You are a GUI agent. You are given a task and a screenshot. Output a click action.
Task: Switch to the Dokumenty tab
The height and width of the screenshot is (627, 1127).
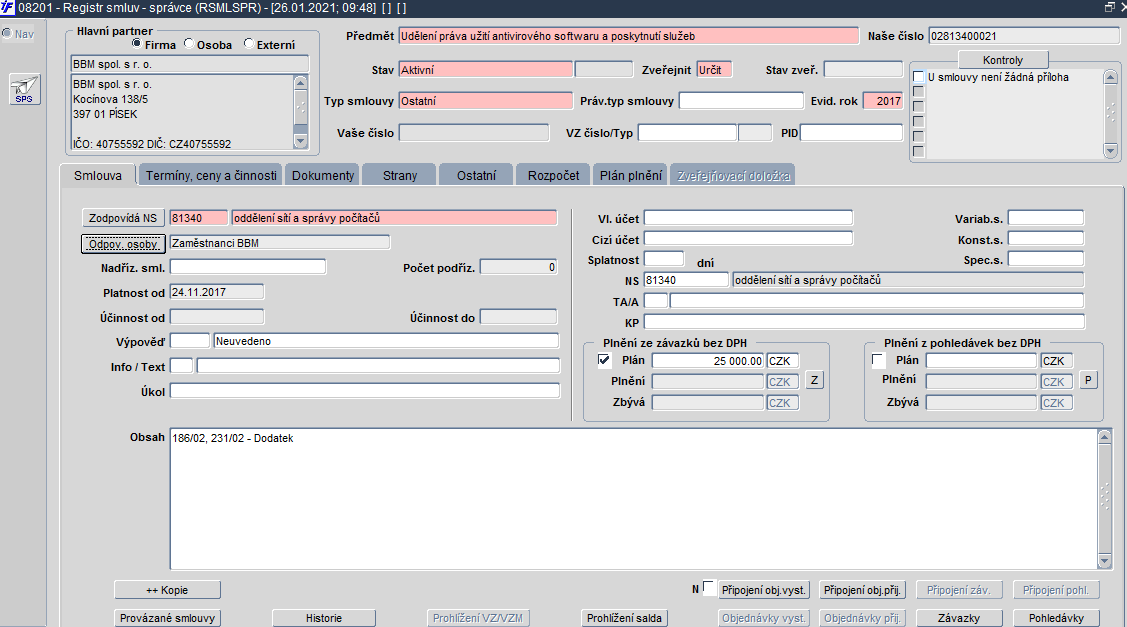coord(323,175)
